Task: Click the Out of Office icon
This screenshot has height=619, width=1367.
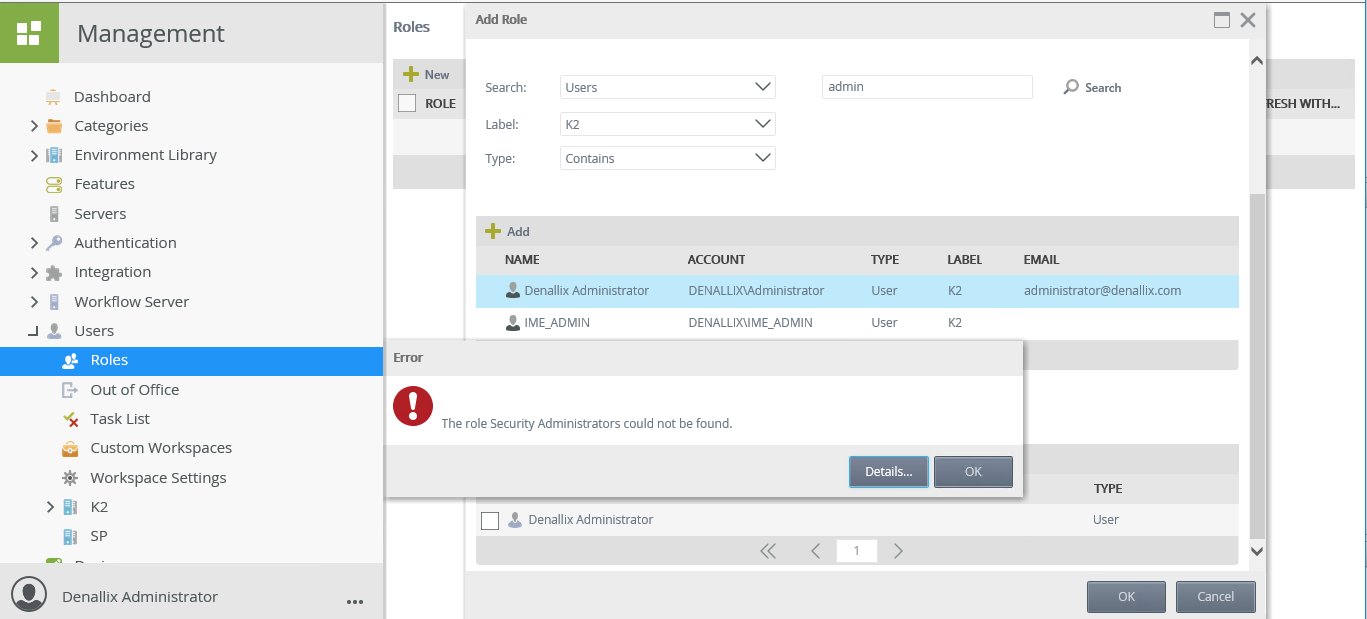Action: [x=70, y=390]
